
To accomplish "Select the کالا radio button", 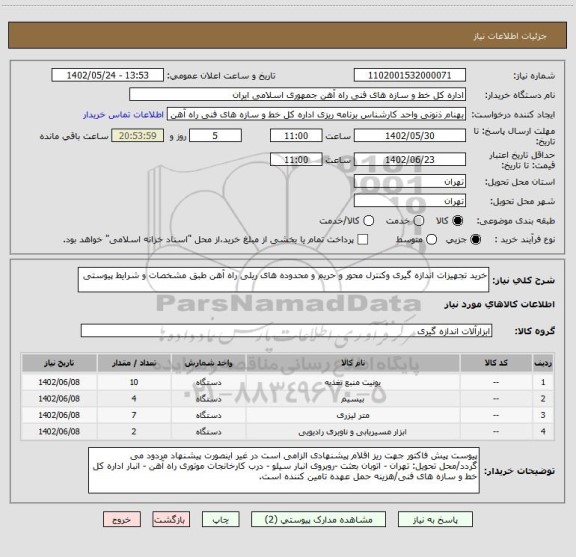I will [x=458, y=221].
